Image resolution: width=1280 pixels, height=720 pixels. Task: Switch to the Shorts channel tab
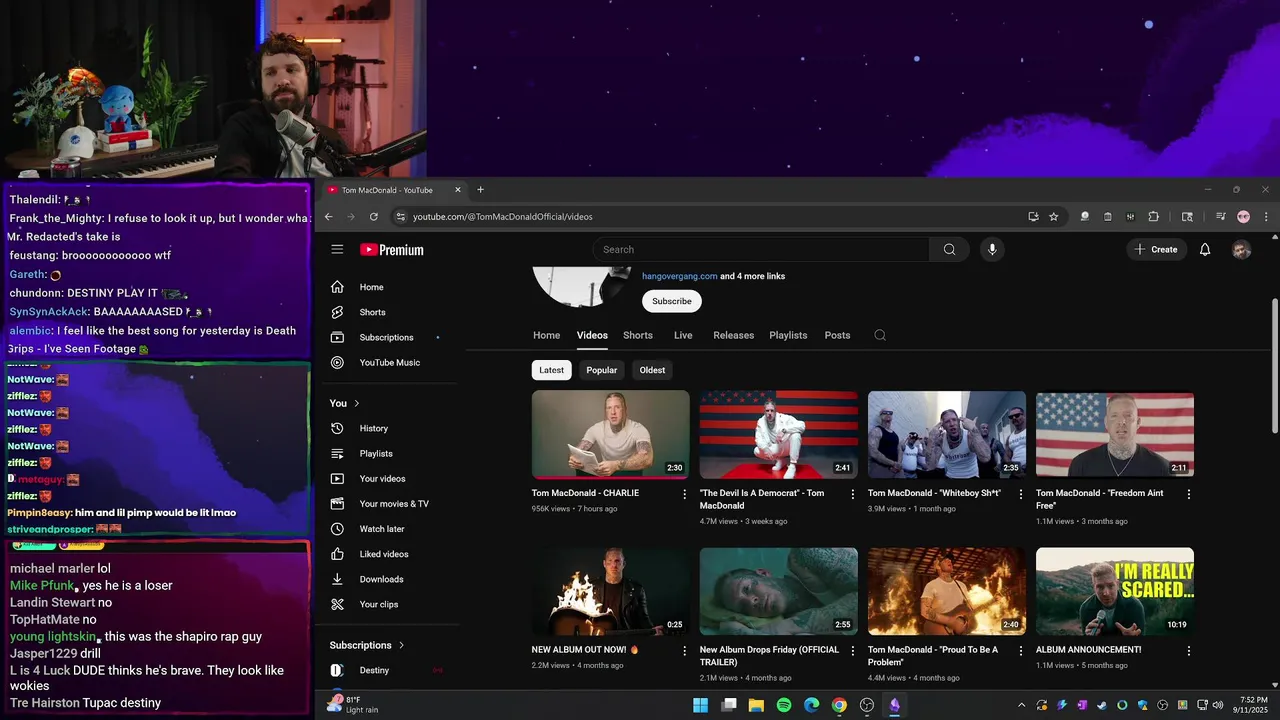pyautogui.click(x=637, y=335)
